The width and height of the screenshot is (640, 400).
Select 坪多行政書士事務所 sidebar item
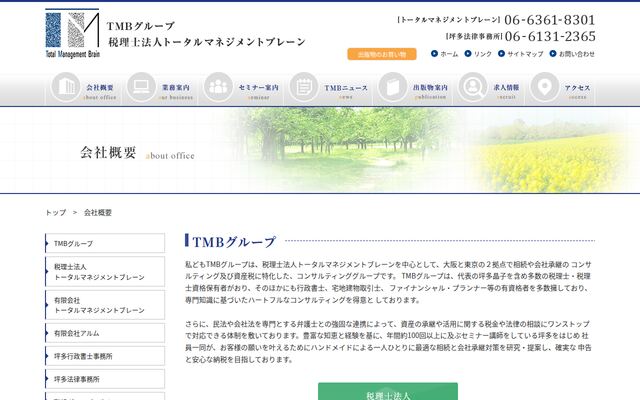coord(105,356)
